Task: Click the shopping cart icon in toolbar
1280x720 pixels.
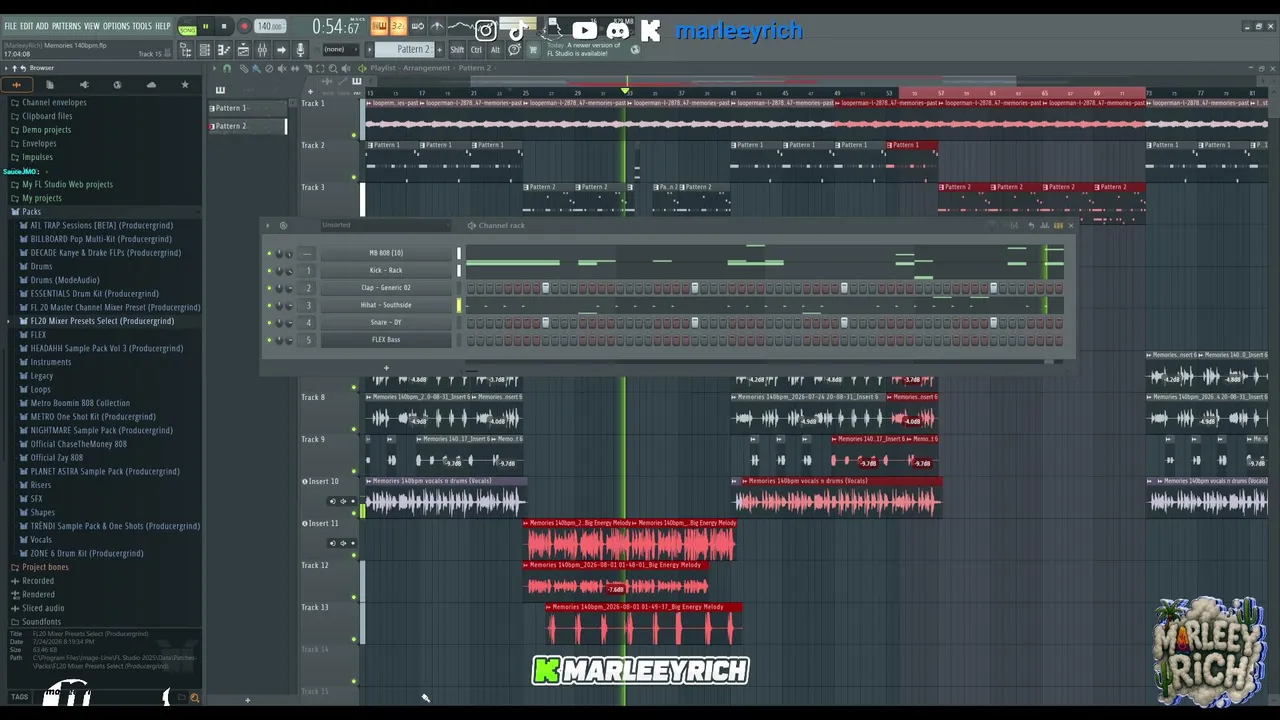Action: click(x=533, y=50)
